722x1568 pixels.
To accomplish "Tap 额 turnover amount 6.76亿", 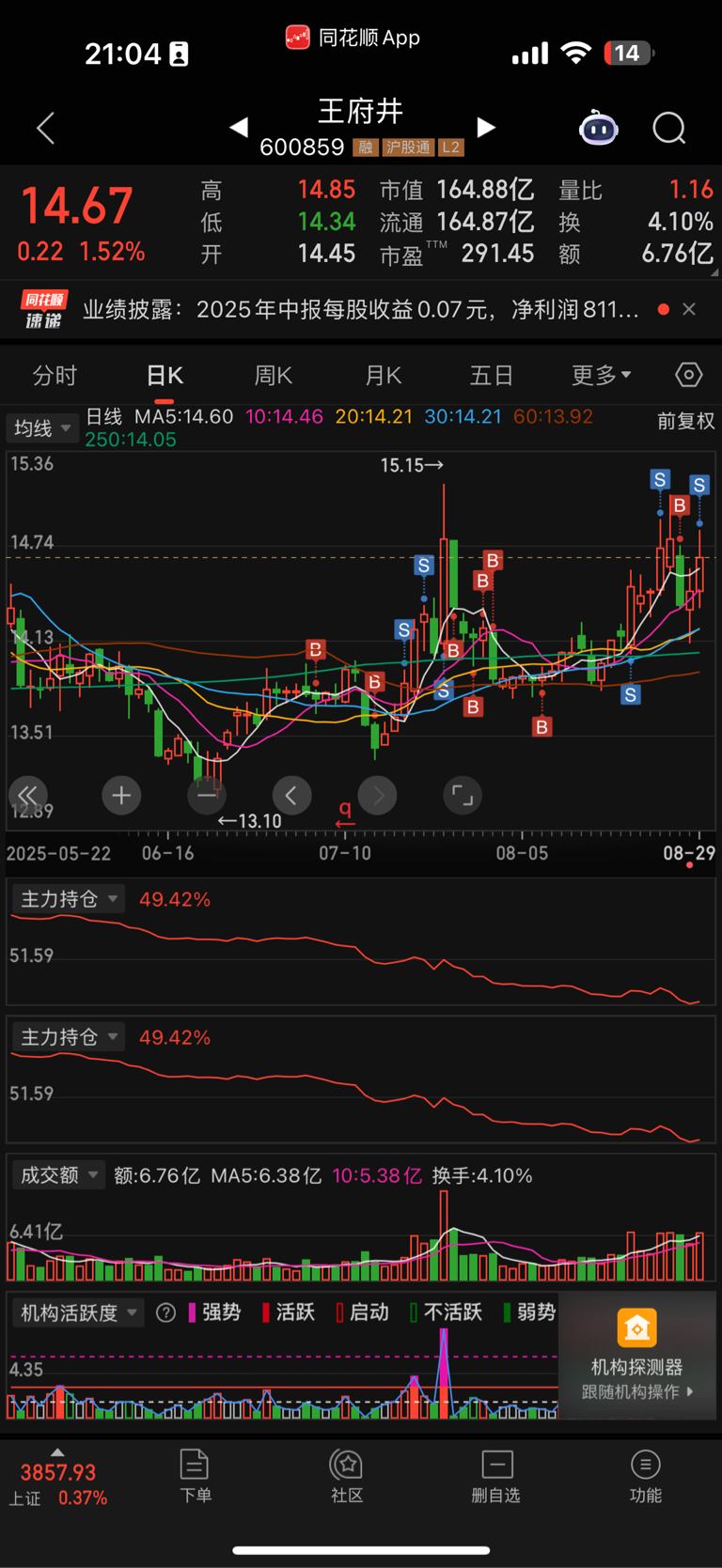I will coord(677,254).
